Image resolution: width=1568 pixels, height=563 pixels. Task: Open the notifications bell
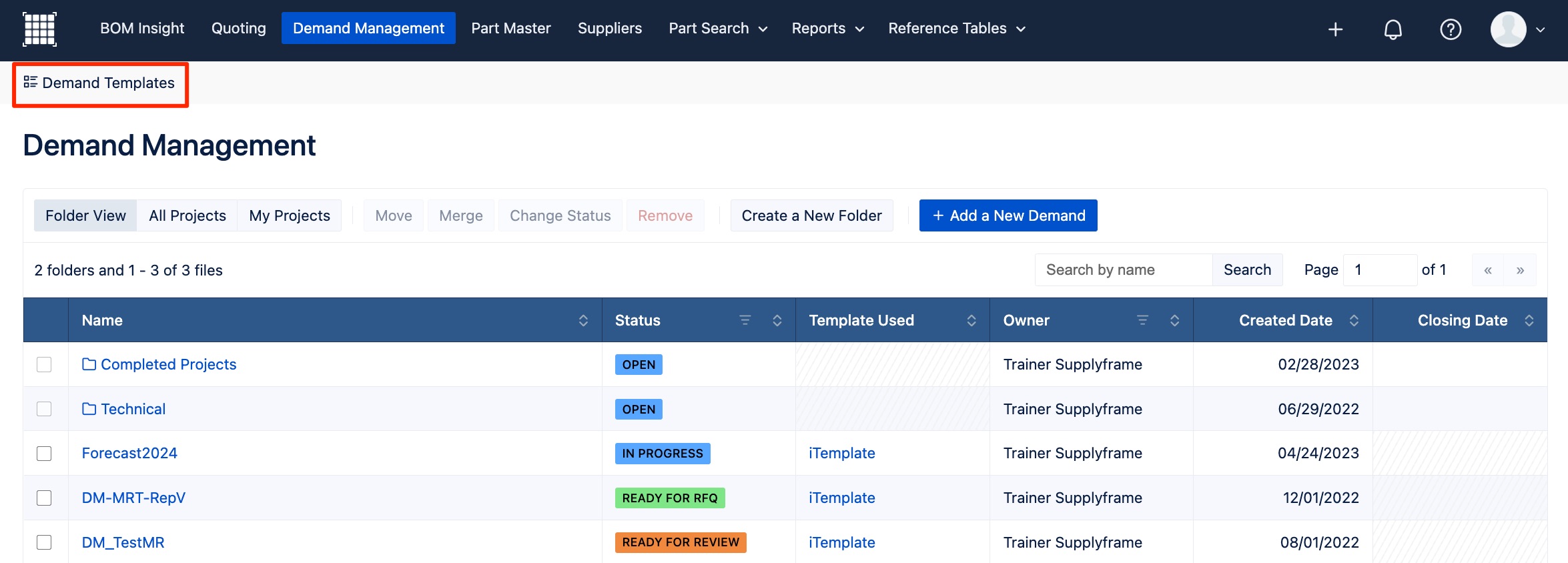pos(1393,29)
